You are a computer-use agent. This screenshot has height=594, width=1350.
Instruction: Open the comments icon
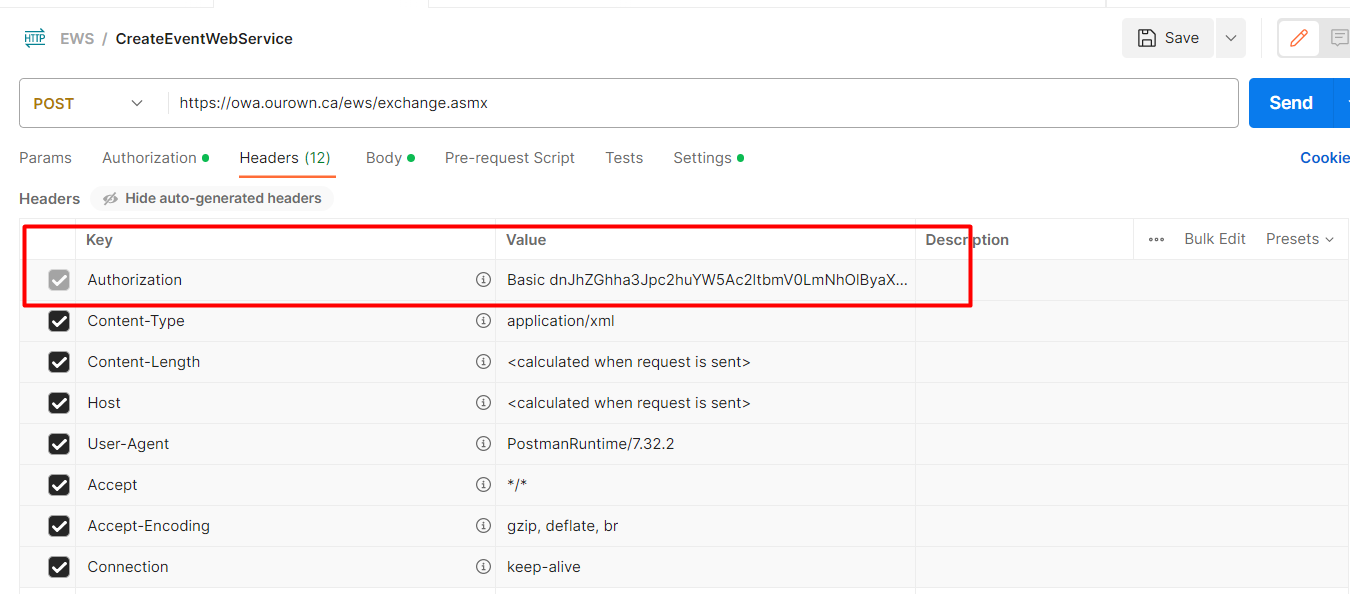pos(1338,39)
